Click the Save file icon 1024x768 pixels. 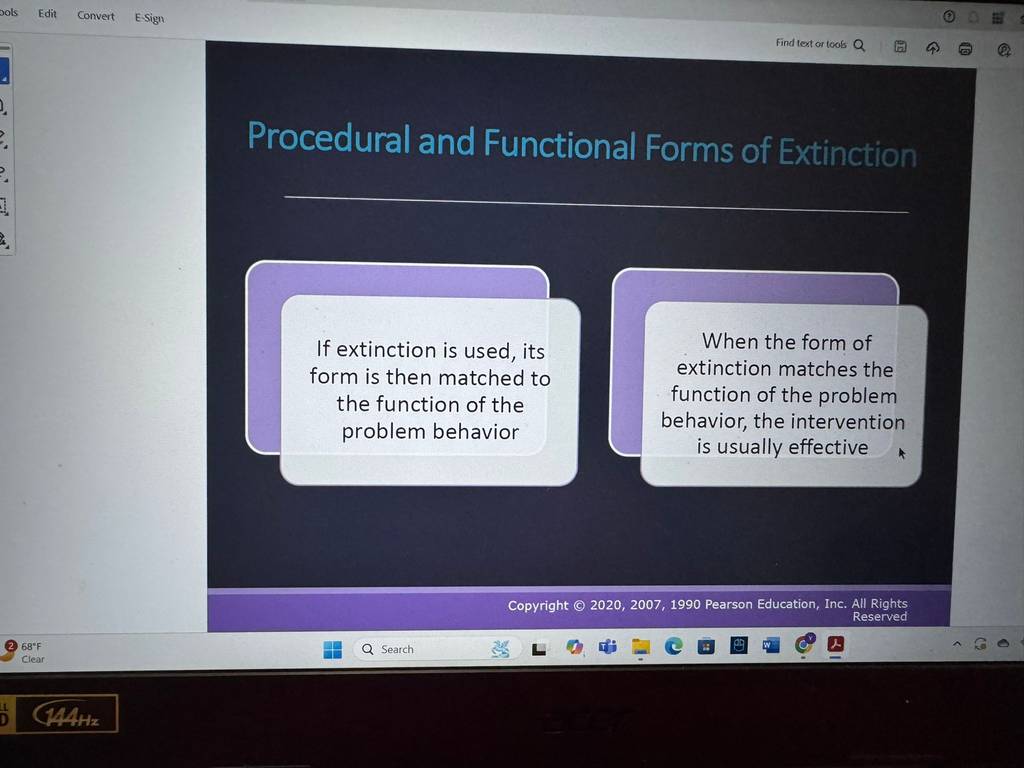(900, 46)
